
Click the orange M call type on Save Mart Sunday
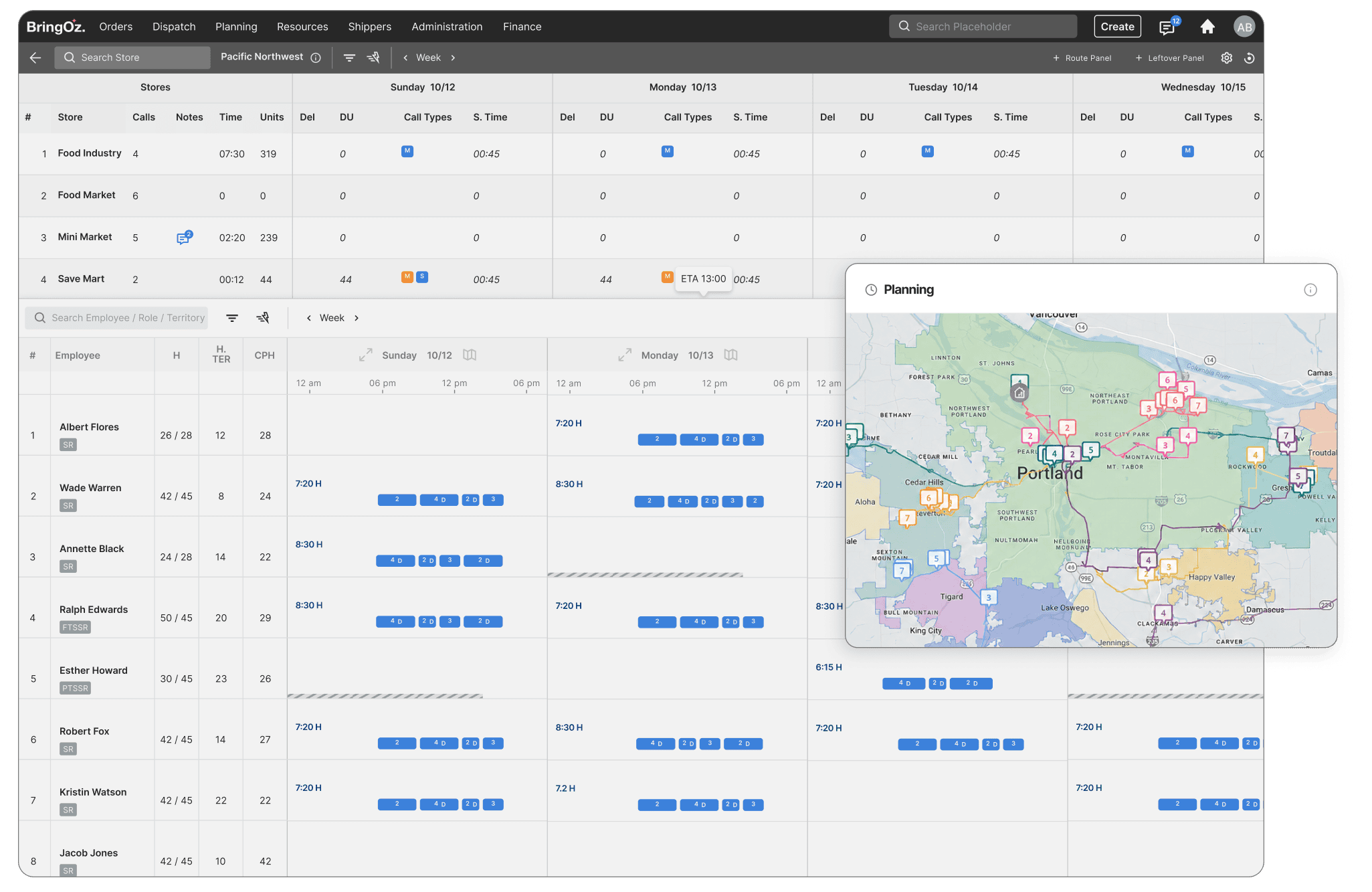[407, 277]
